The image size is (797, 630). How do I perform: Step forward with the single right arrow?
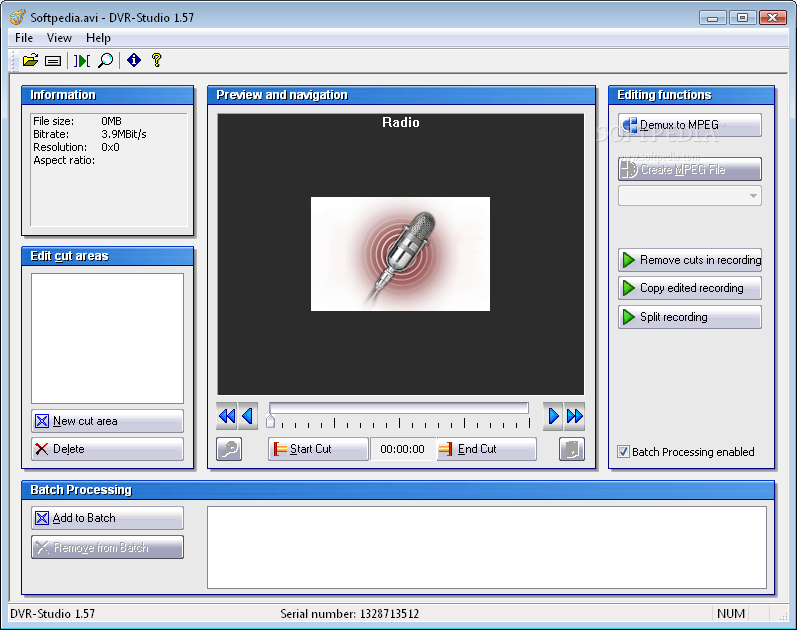(553, 416)
